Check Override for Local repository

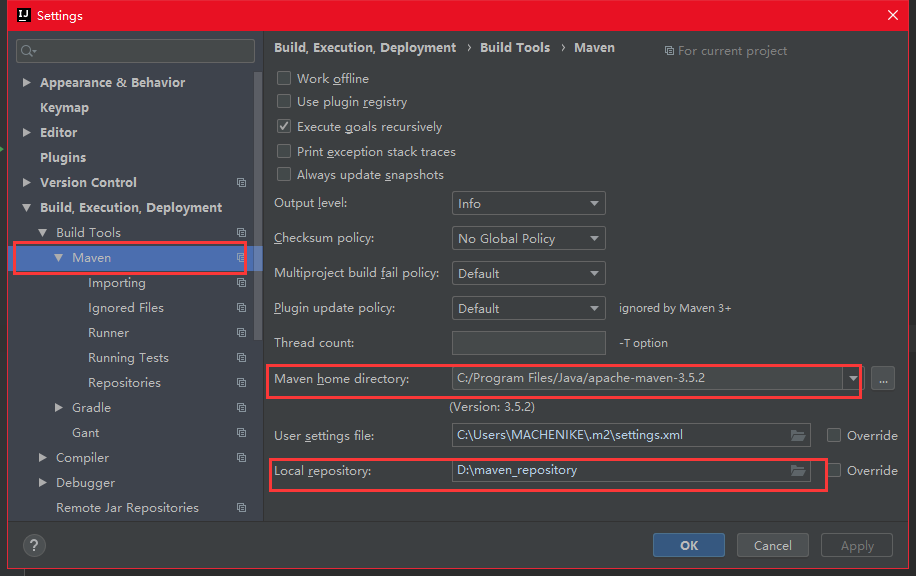click(x=834, y=470)
